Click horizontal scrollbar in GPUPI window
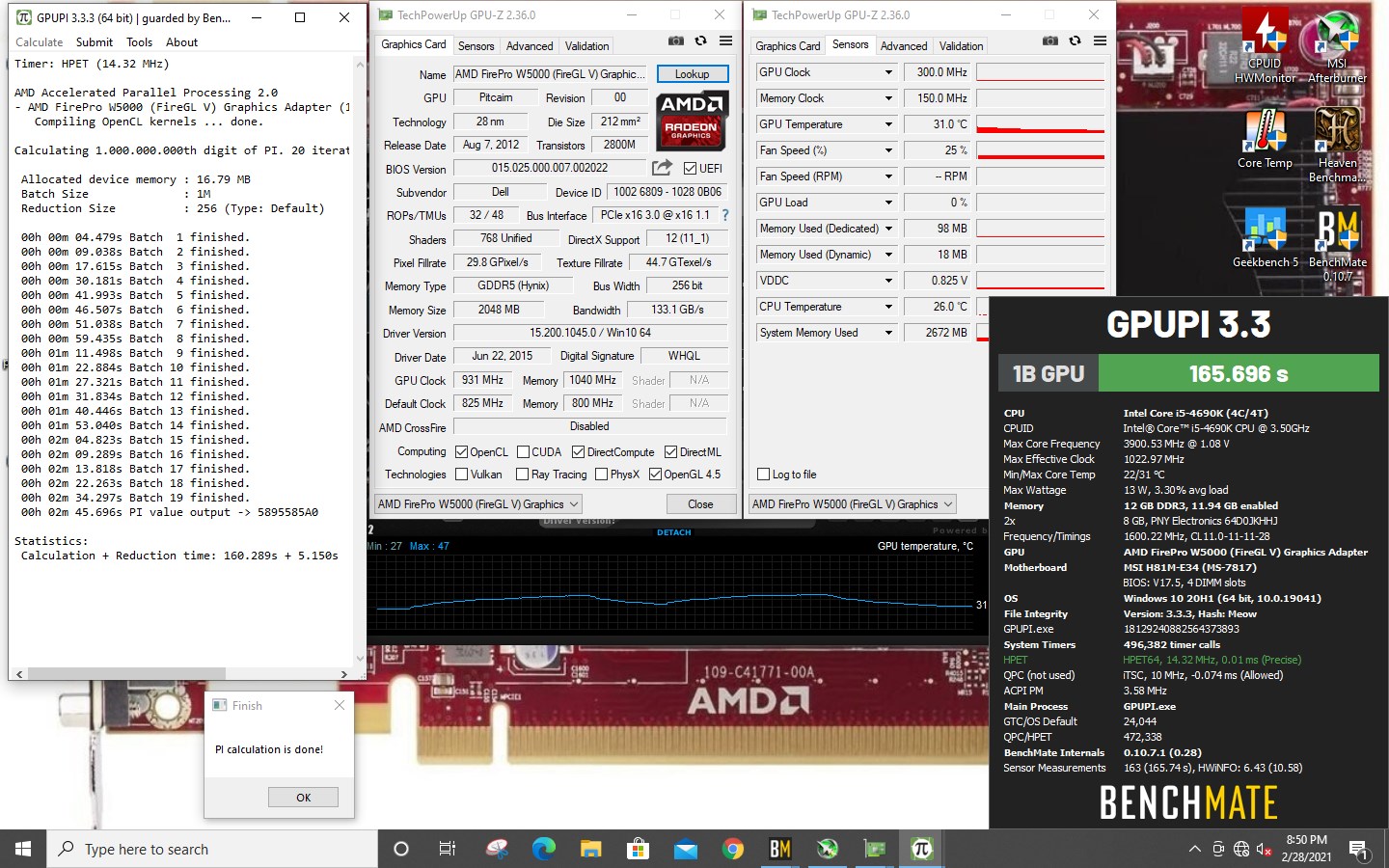This screenshot has width=1389, height=868. coord(126,673)
